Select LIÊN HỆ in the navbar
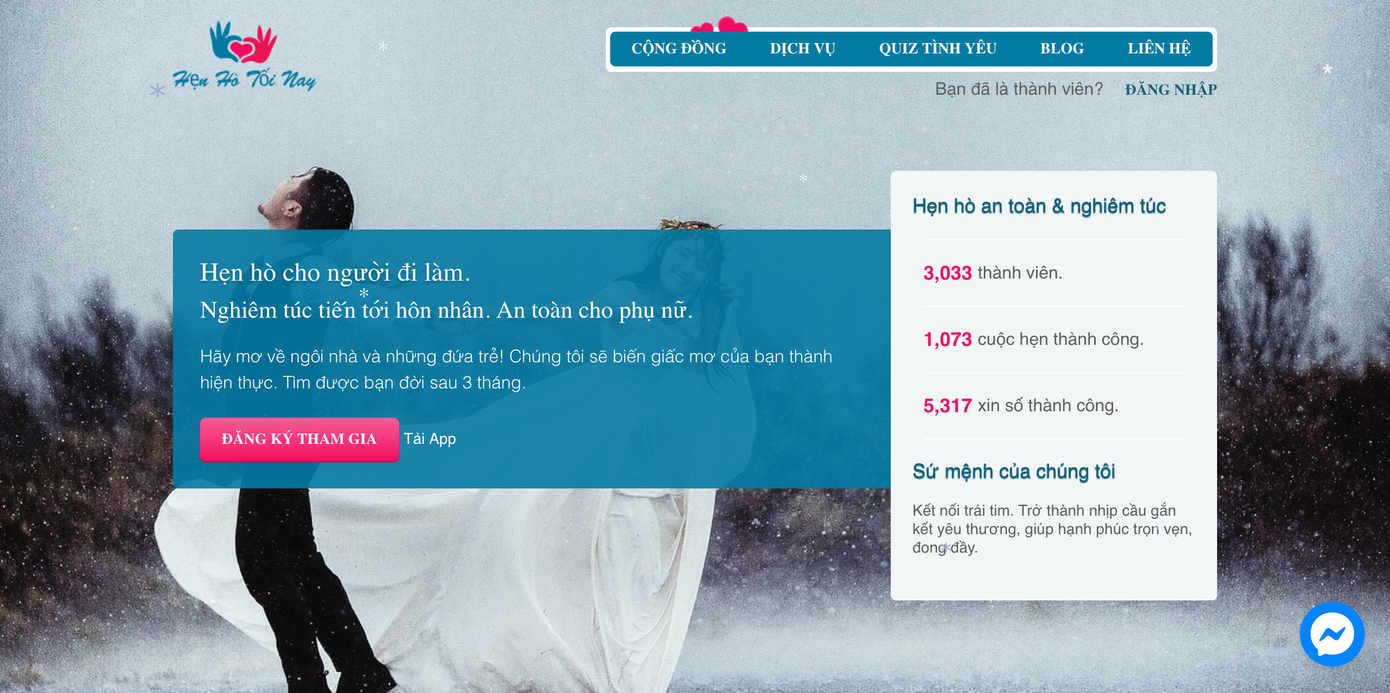The height and width of the screenshot is (693, 1390). pyautogui.click(x=1159, y=49)
